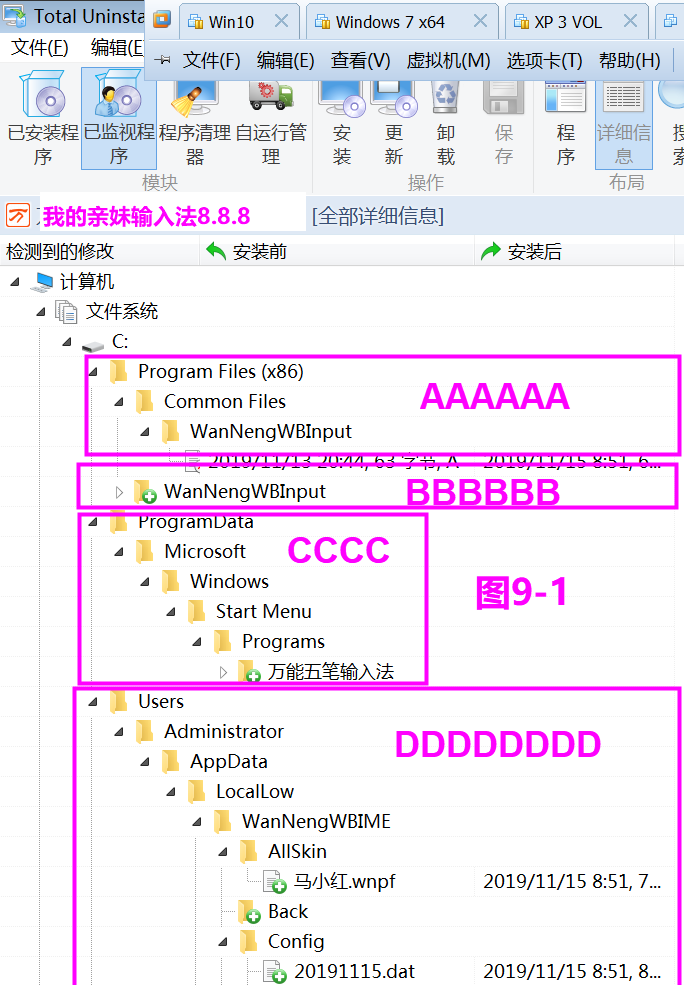Collapse the Common Files folder

[x=119, y=402]
